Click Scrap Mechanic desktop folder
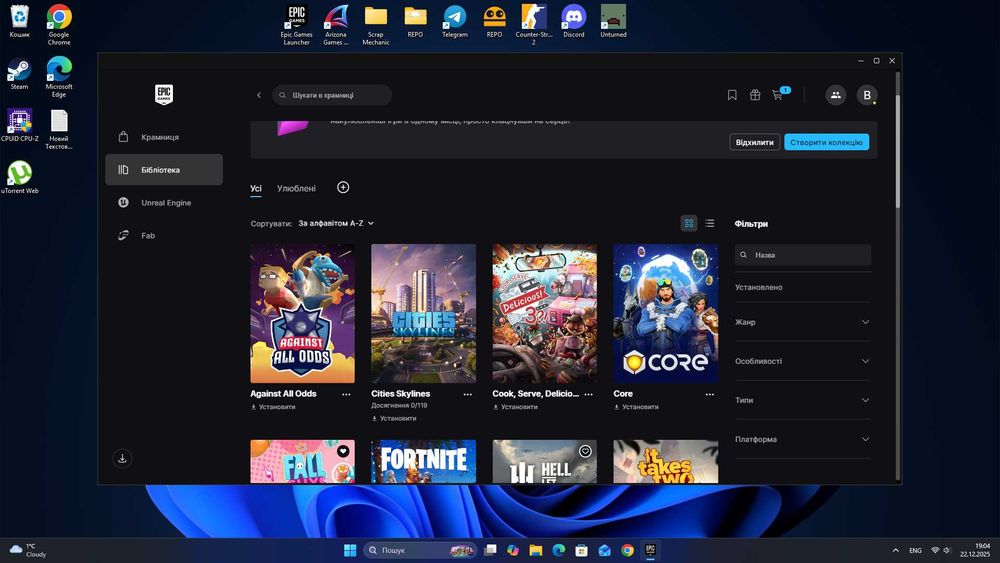Screen dimensions: 1000x563 (376, 25)
